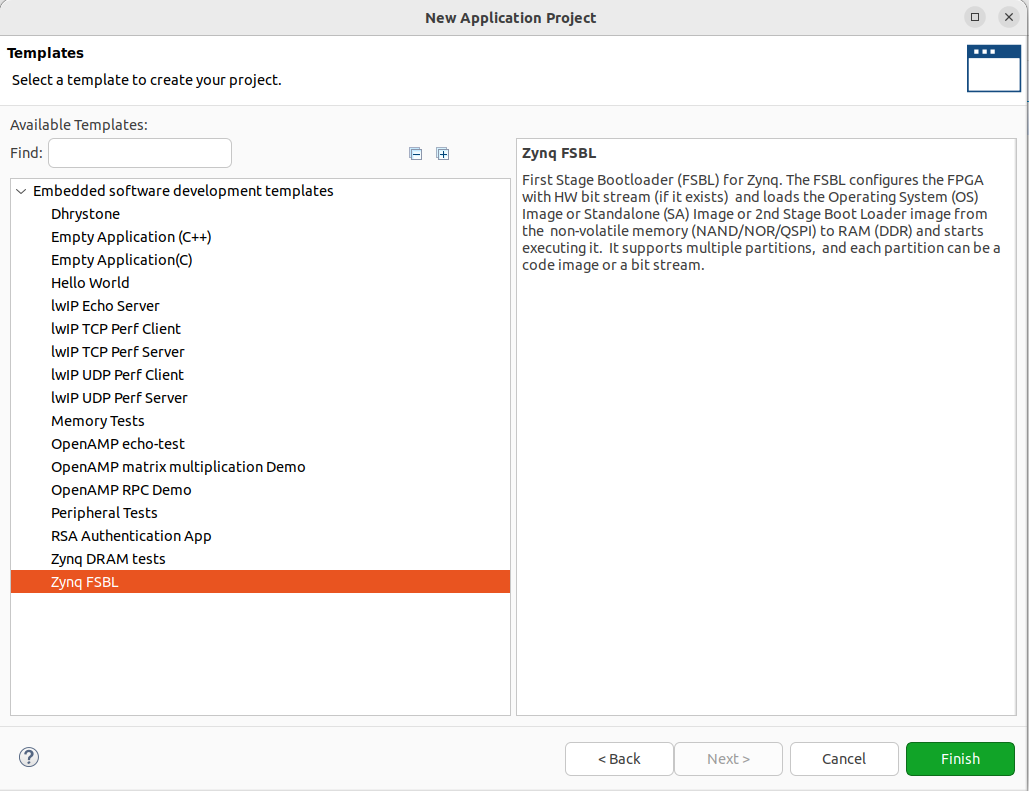The image size is (1029, 791).
Task: Go to previous page with Back
Action: pos(619,759)
